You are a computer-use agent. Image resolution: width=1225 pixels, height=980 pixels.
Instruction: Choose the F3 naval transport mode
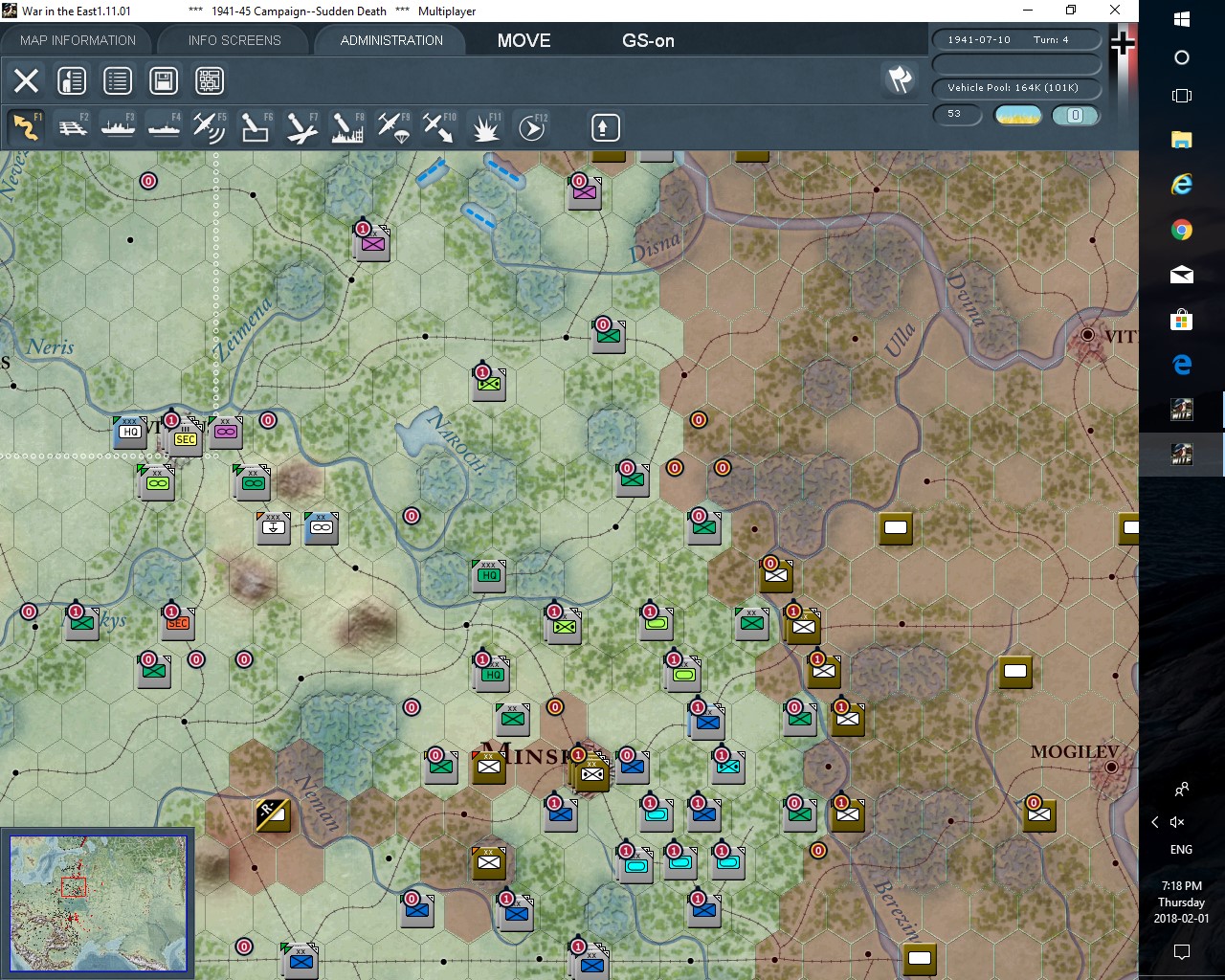(118, 127)
